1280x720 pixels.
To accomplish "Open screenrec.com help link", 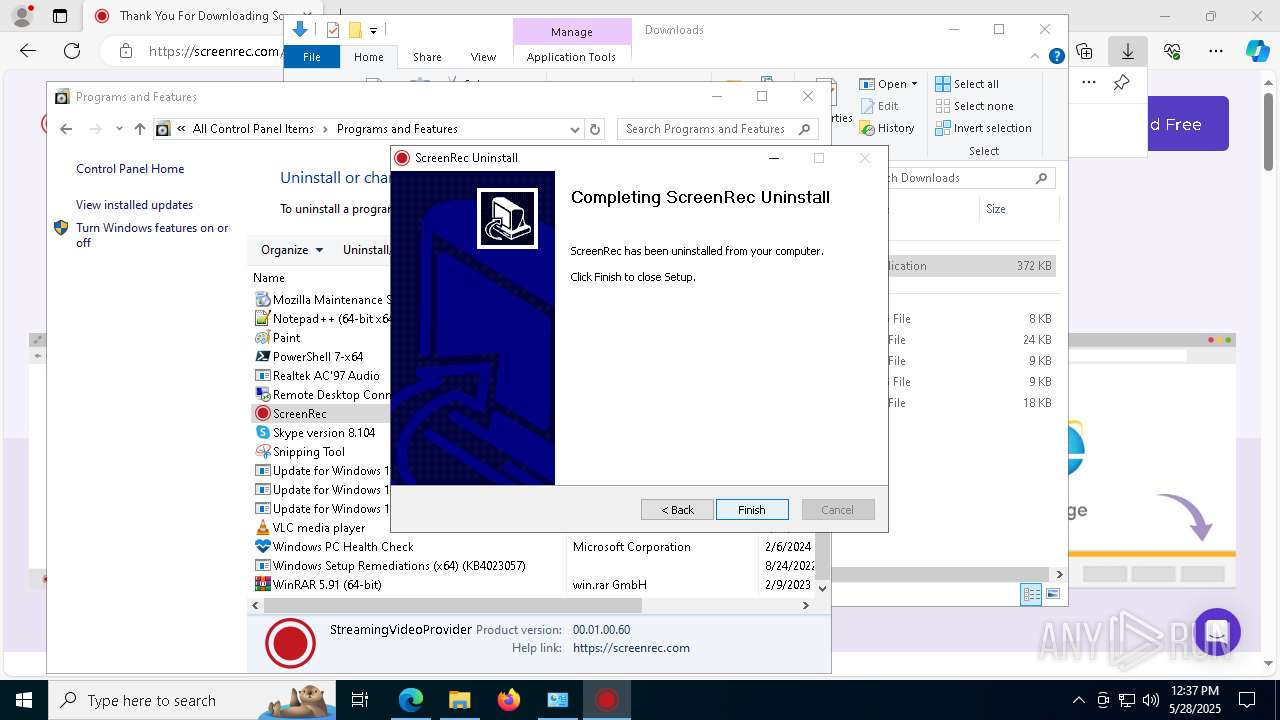I will 631,648.
